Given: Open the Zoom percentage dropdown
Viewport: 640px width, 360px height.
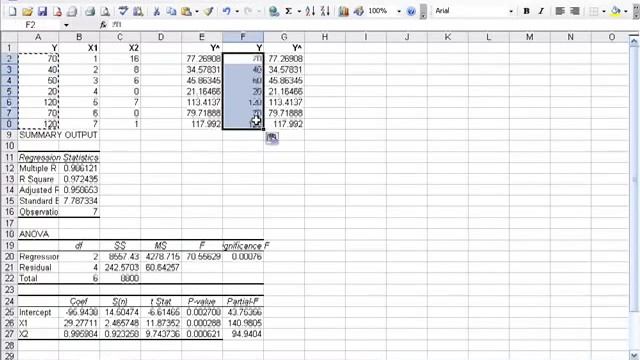Looking at the screenshot, I should click(x=399, y=11).
